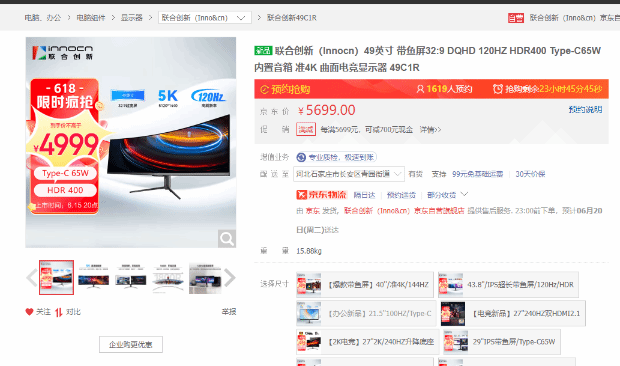
Task: Open the 河北石家庄市 delivery address dropdown
Action: pos(349,174)
